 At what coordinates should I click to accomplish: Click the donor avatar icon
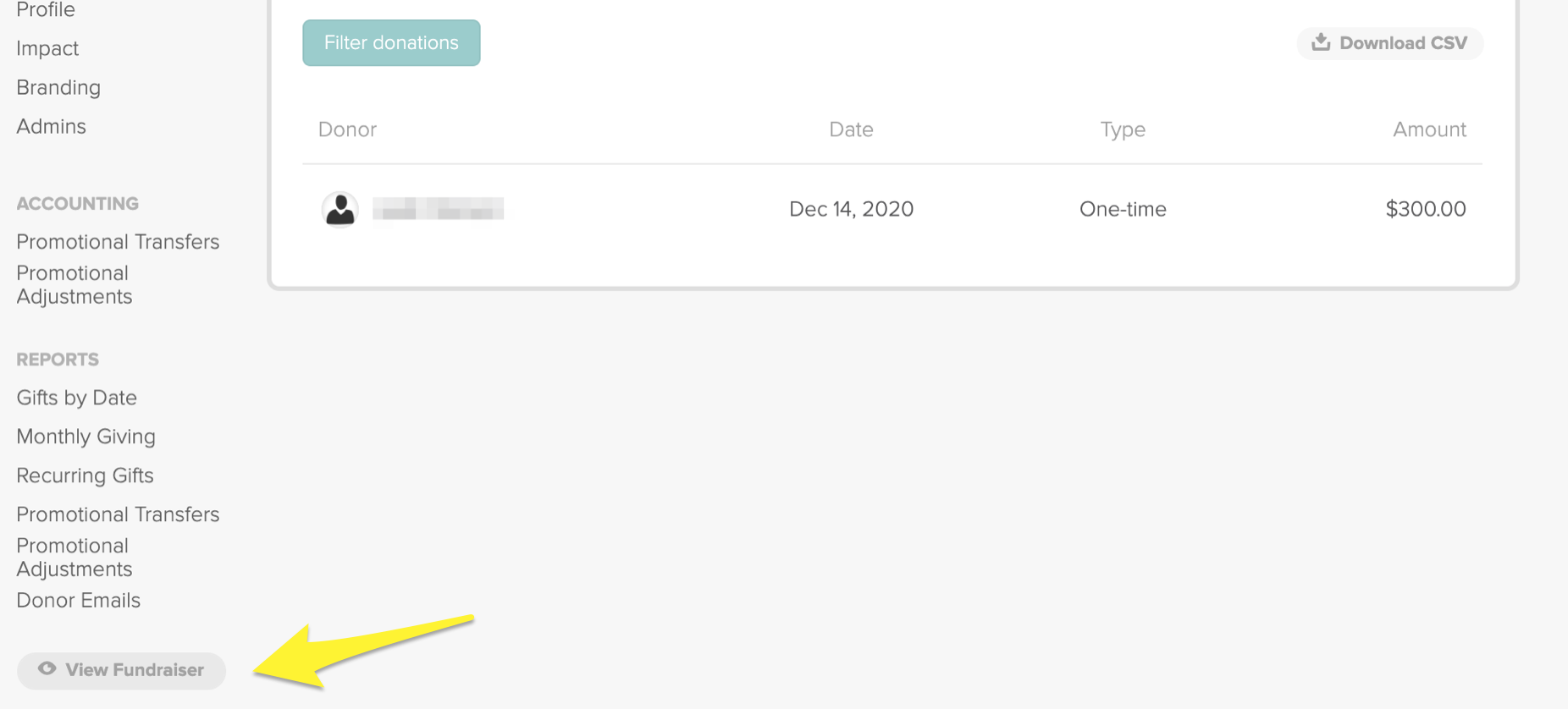coord(340,209)
